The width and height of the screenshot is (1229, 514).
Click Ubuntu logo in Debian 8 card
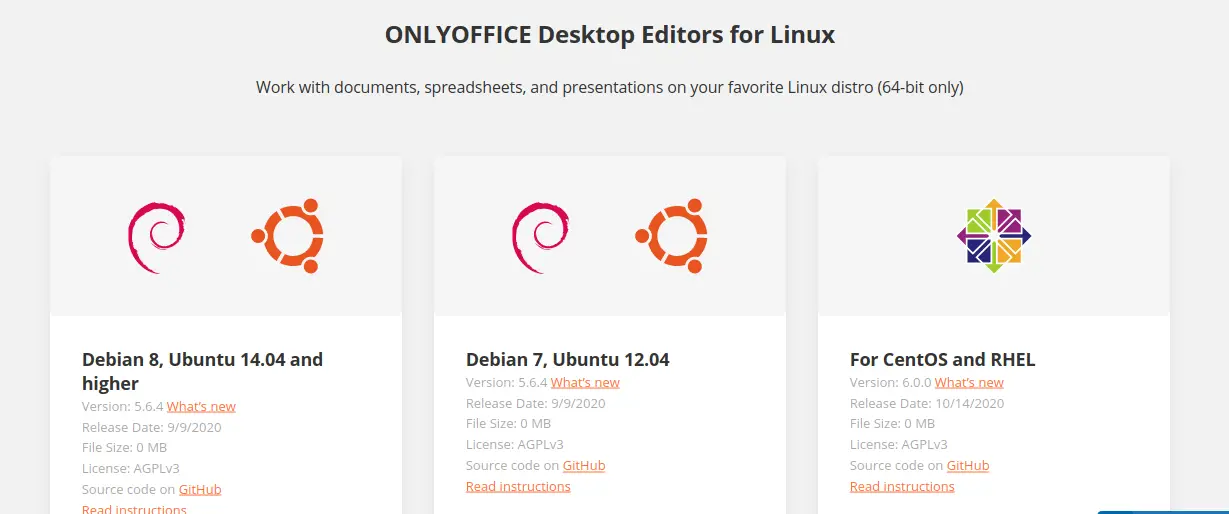tap(287, 236)
